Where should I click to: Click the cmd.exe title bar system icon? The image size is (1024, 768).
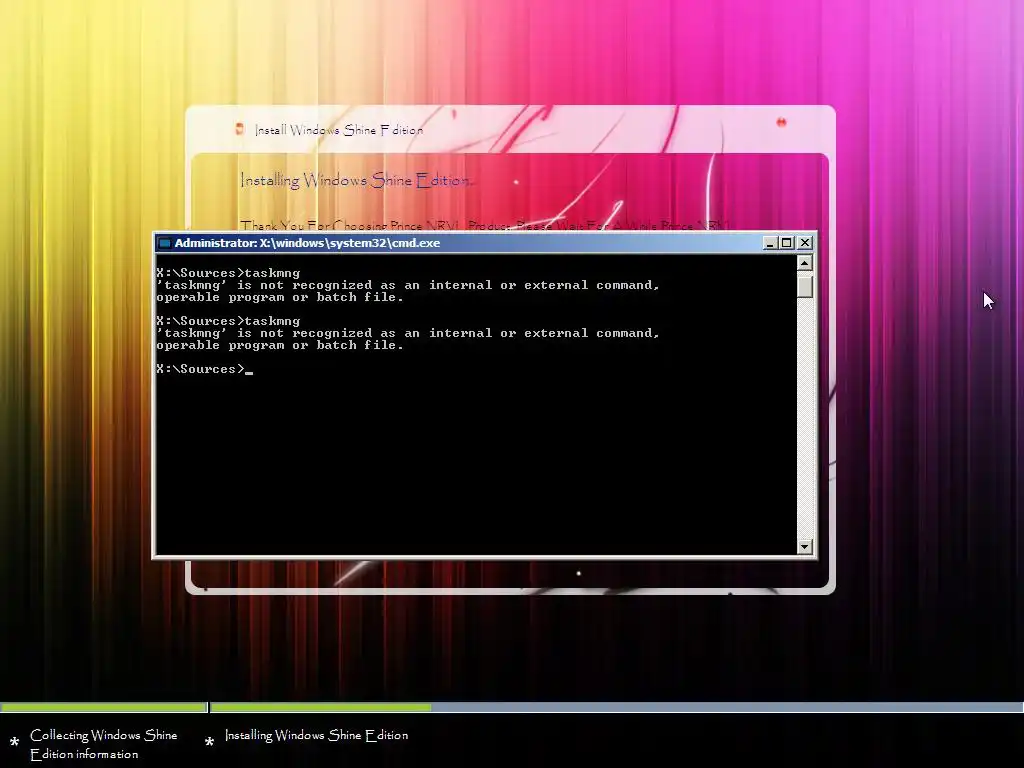pyautogui.click(x=165, y=243)
